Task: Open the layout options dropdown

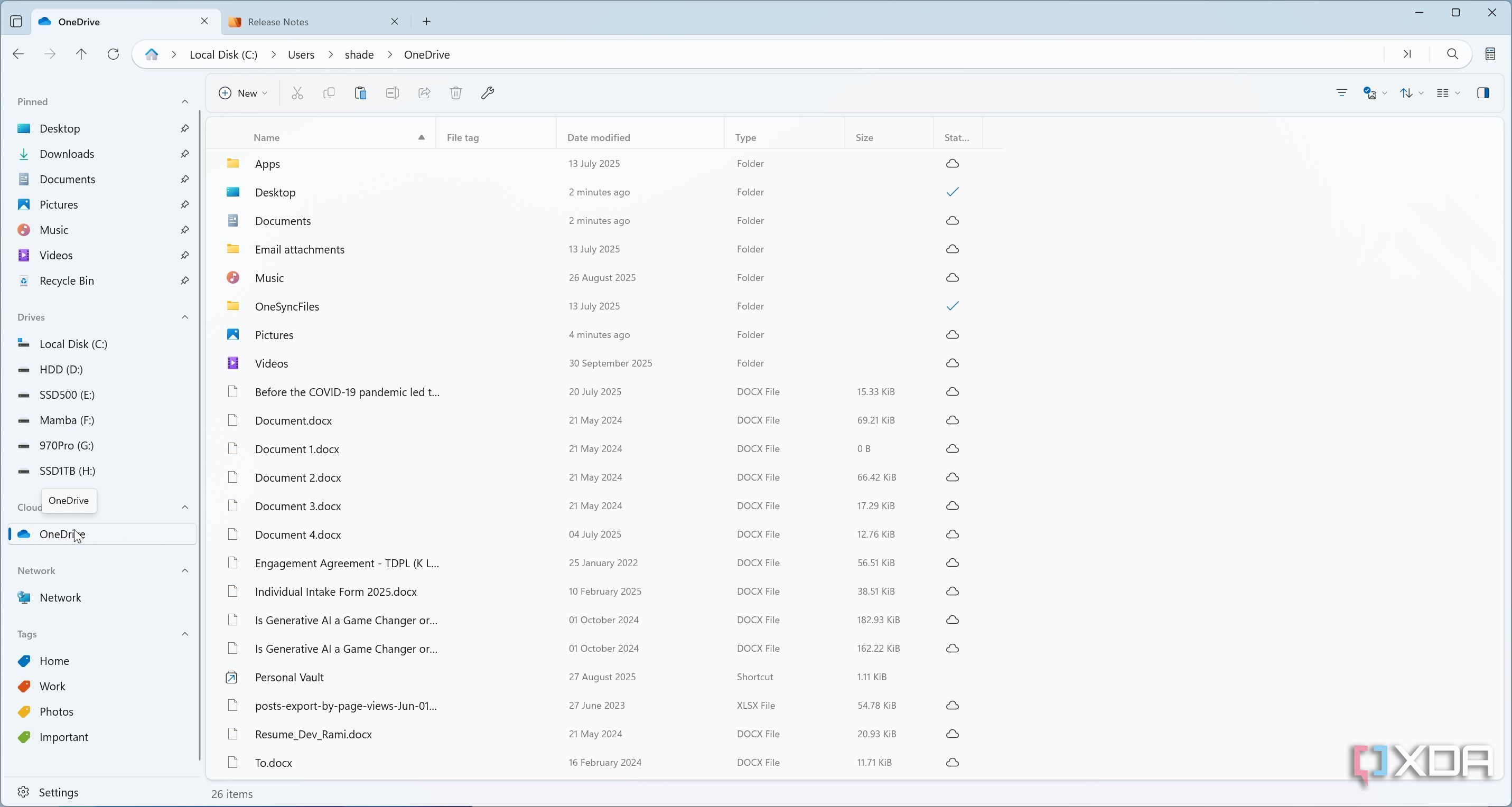Action: tap(1448, 93)
